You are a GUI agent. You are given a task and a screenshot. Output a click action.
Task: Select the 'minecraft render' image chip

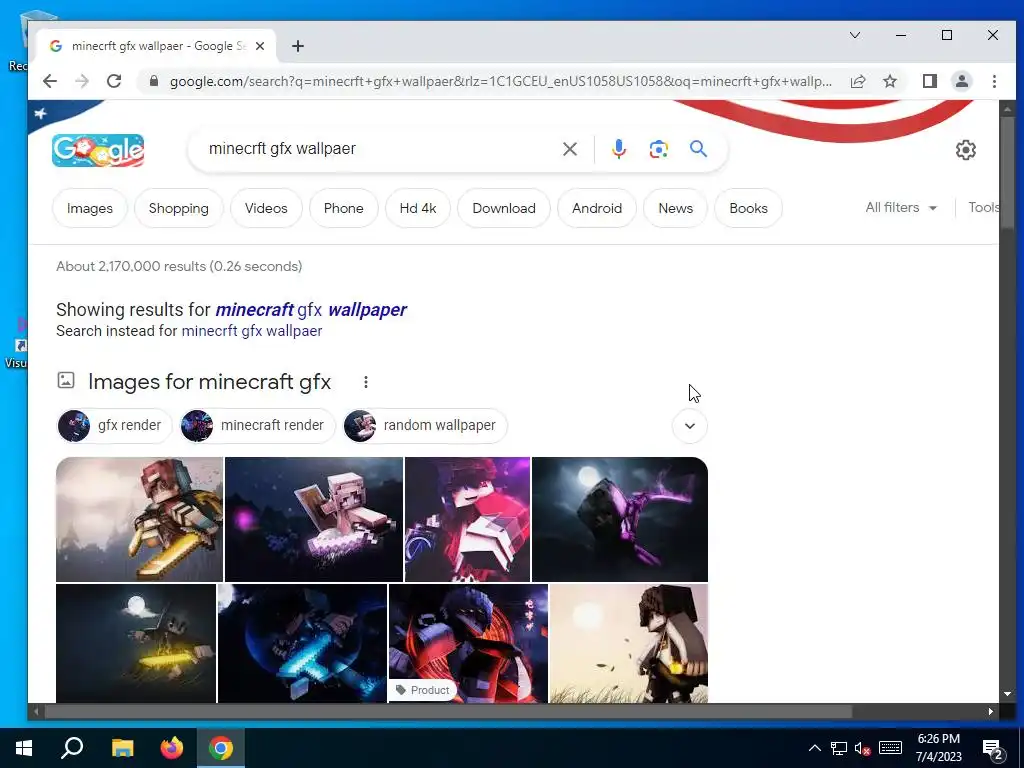click(x=257, y=426)
